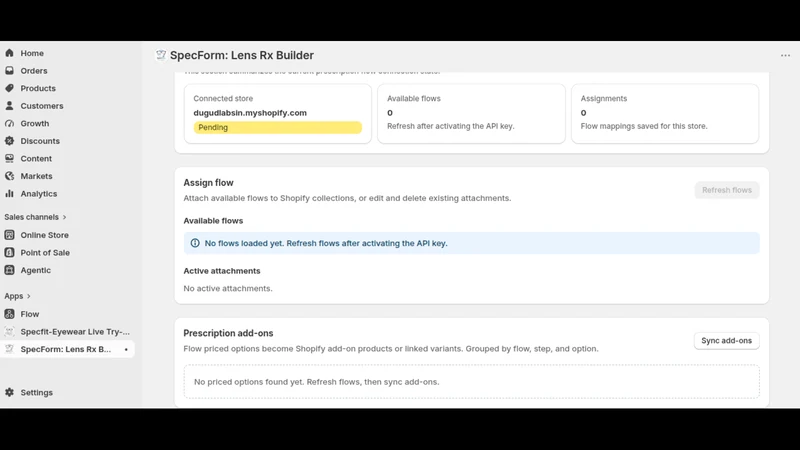This screenshot has height=450, width=800.
Task: Expand the Sales channels section chevron
Action: pos(64,217)
